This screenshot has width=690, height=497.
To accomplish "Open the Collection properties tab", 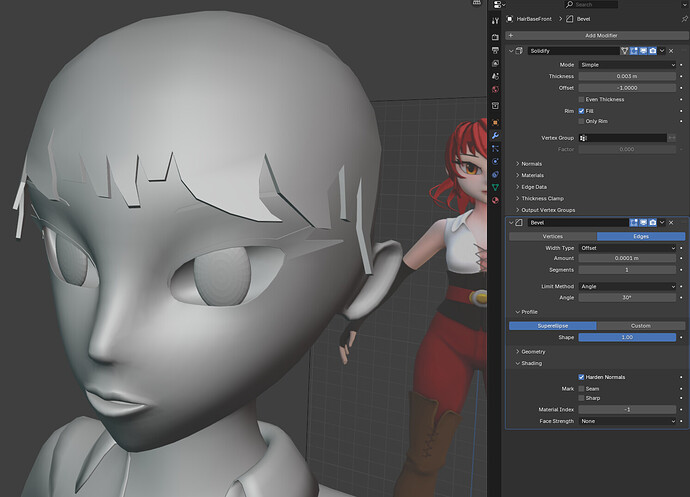I will 495,106.
